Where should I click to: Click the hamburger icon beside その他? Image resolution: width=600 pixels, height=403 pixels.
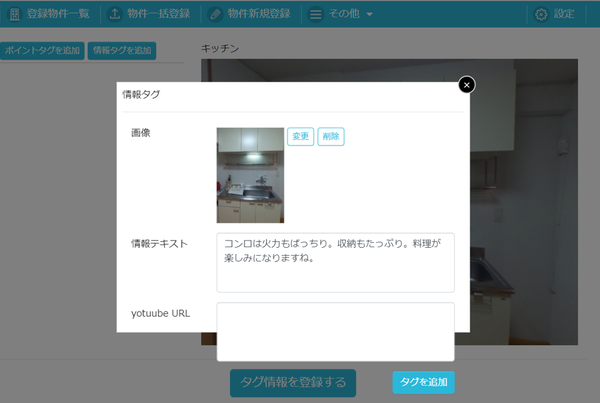coord(315,14)
